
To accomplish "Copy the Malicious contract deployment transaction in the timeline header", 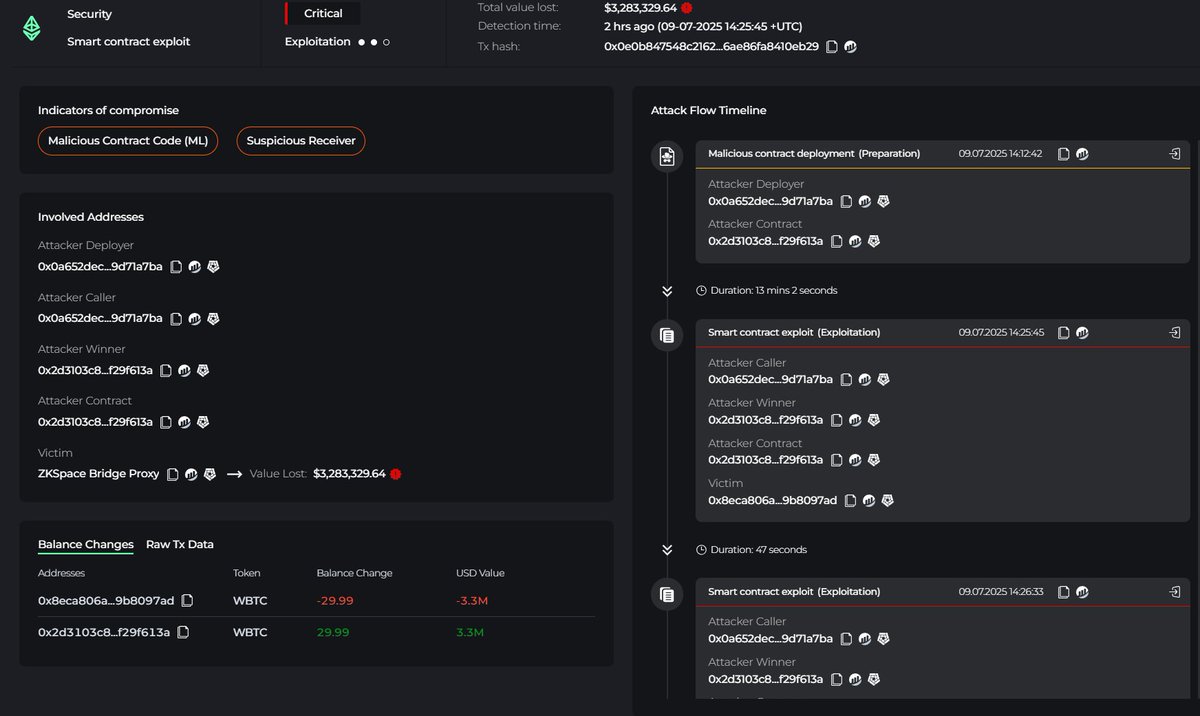I will [1064, 154].
